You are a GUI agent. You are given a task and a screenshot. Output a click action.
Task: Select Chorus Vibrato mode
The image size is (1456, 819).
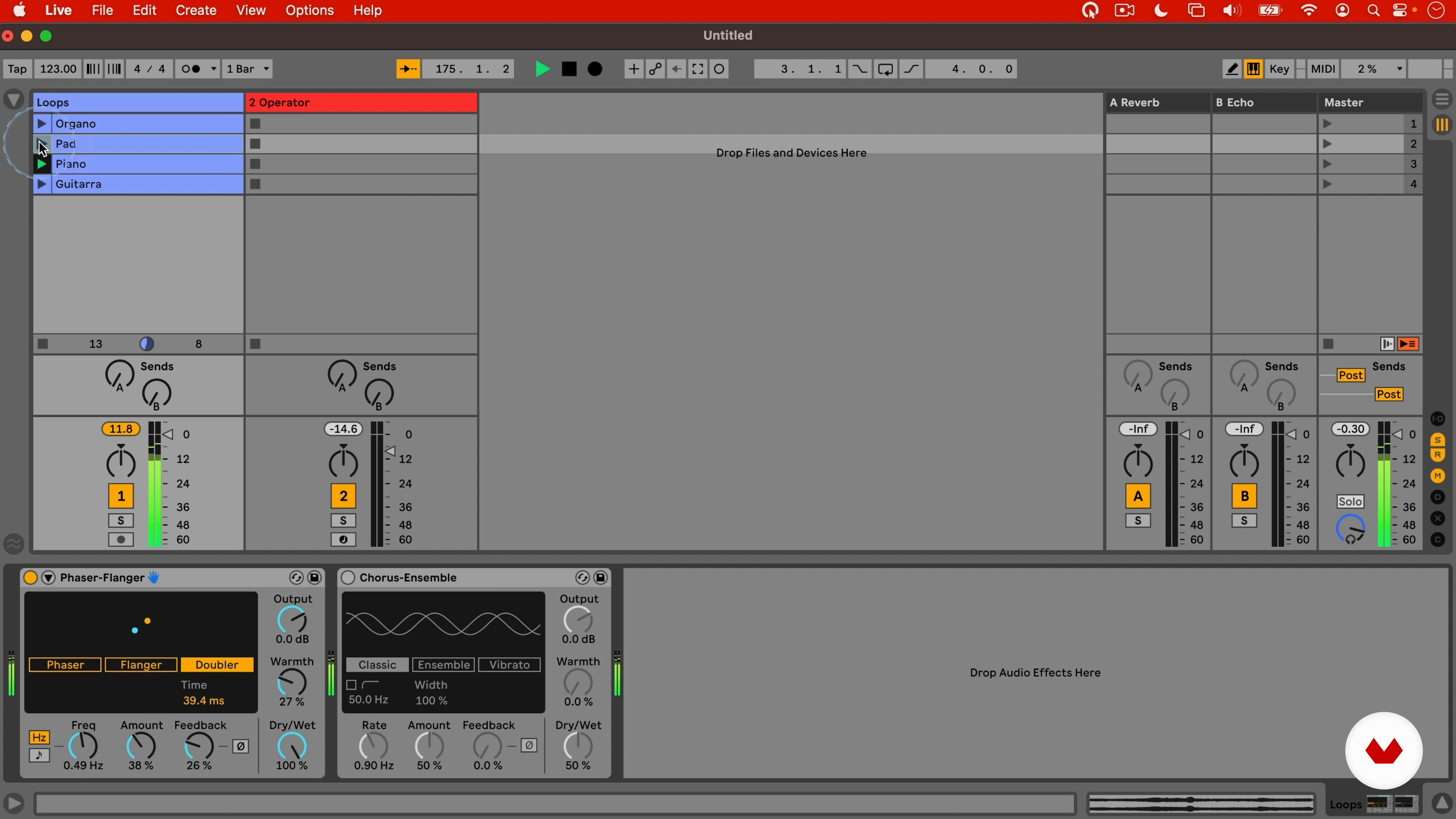510,665
